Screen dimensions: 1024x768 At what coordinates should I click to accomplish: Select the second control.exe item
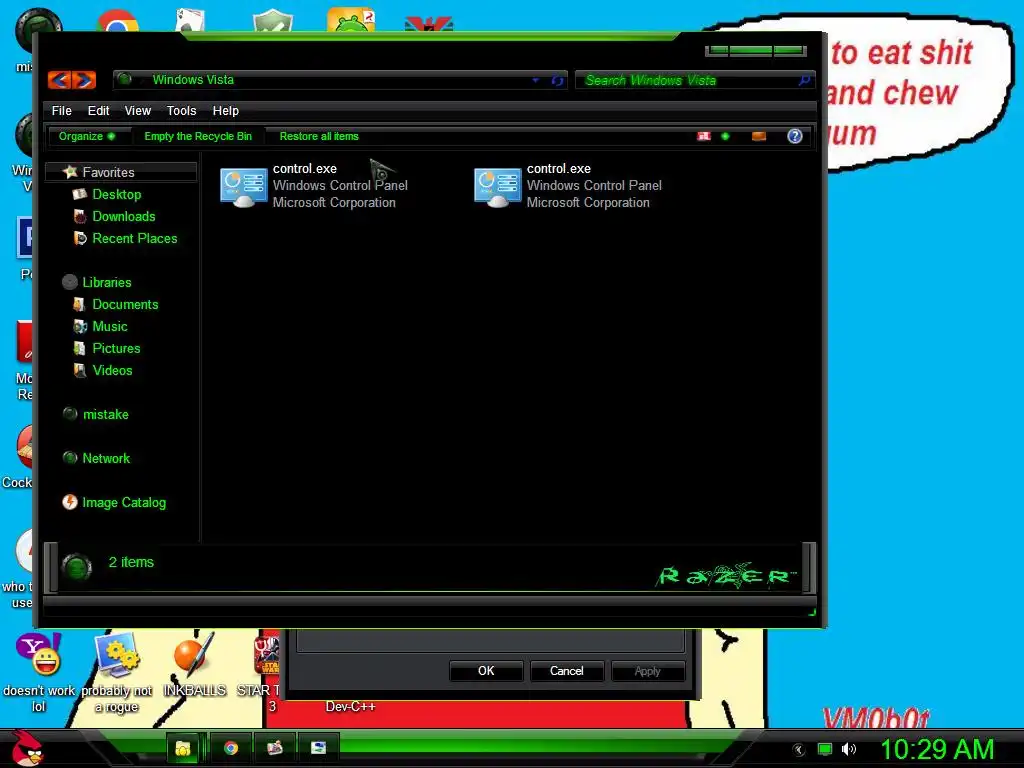coord(568,186)
